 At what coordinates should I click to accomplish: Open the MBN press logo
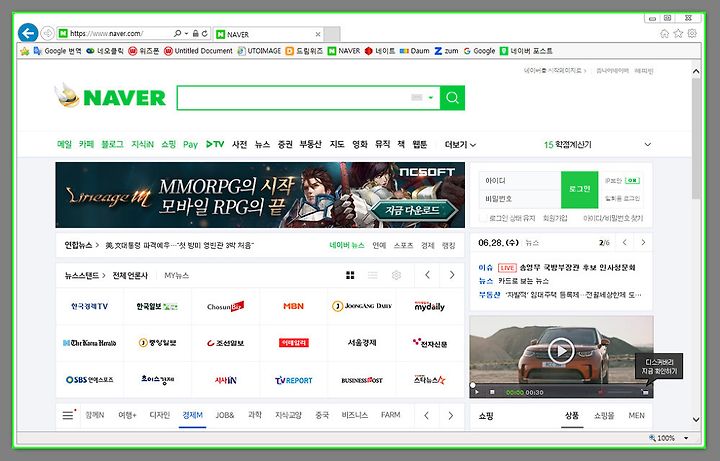[x=293, y=306]
